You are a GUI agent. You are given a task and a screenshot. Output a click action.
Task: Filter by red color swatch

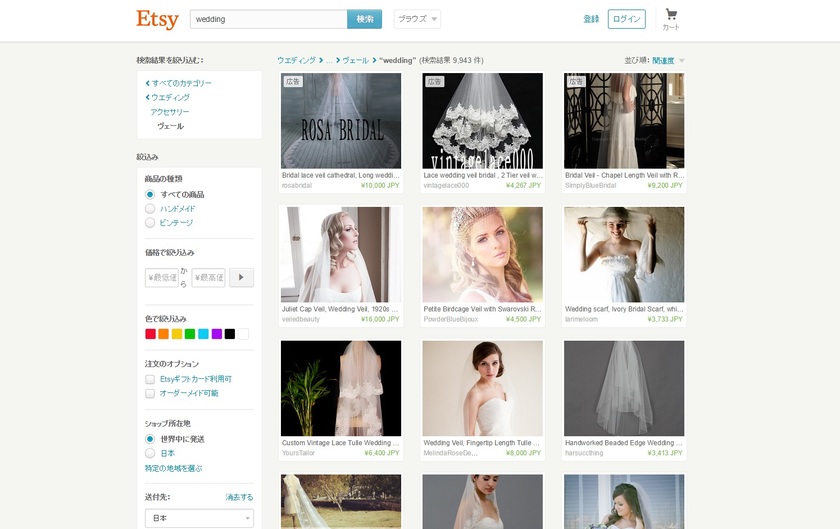tap(151, 334)
